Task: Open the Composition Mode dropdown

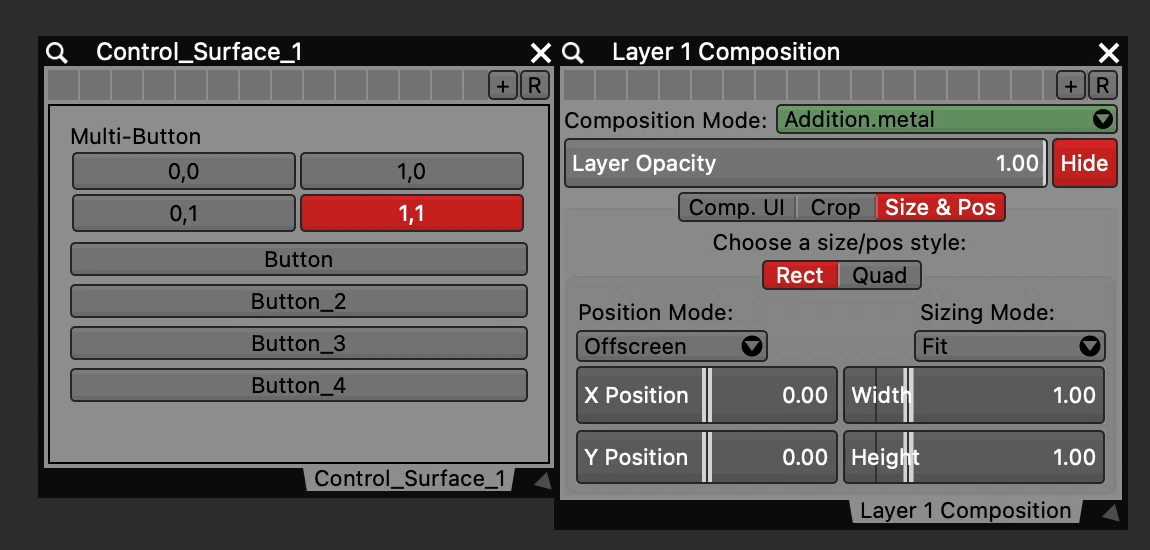Action: (x=946, y=120)
